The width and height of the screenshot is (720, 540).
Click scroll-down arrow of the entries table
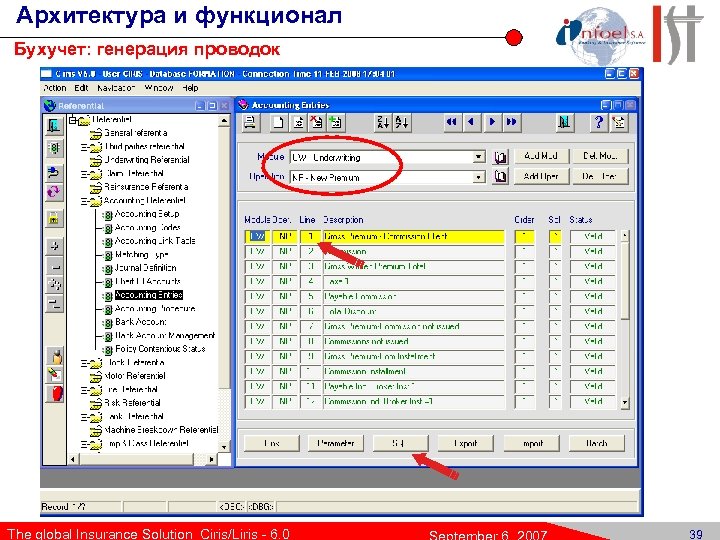(x=624, y=403)
